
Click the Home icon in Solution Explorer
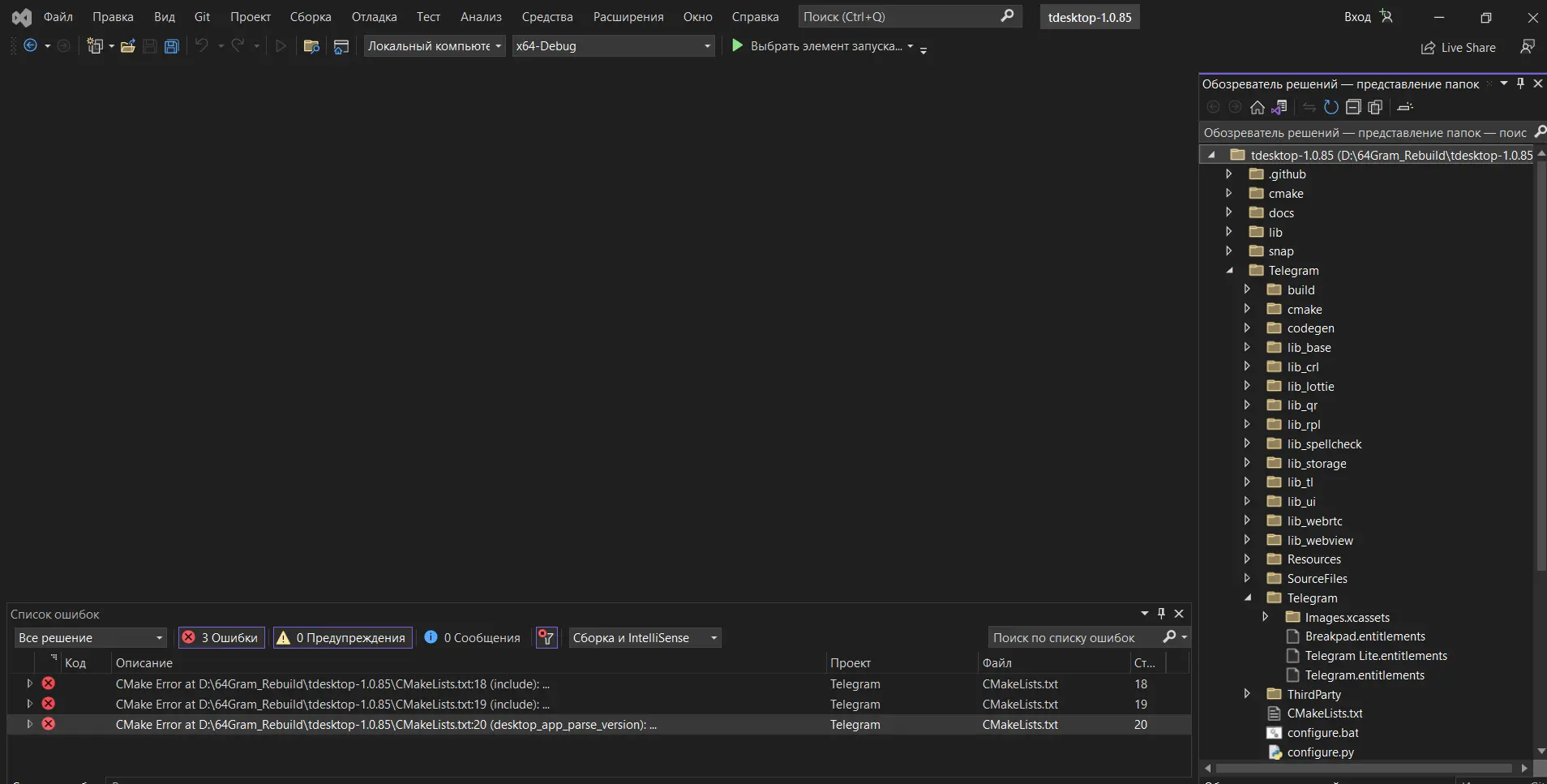1258,107
